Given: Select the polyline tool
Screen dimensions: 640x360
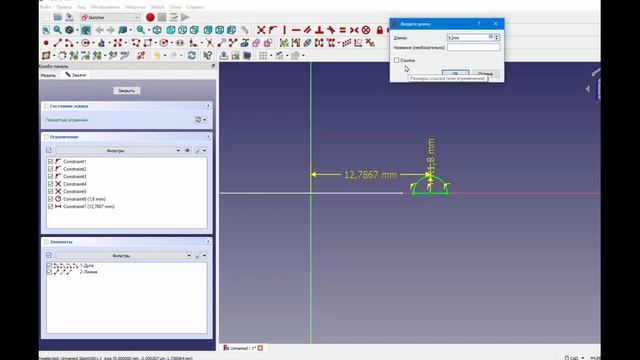Looking at the screenshot, I should [x=136, y=43].
